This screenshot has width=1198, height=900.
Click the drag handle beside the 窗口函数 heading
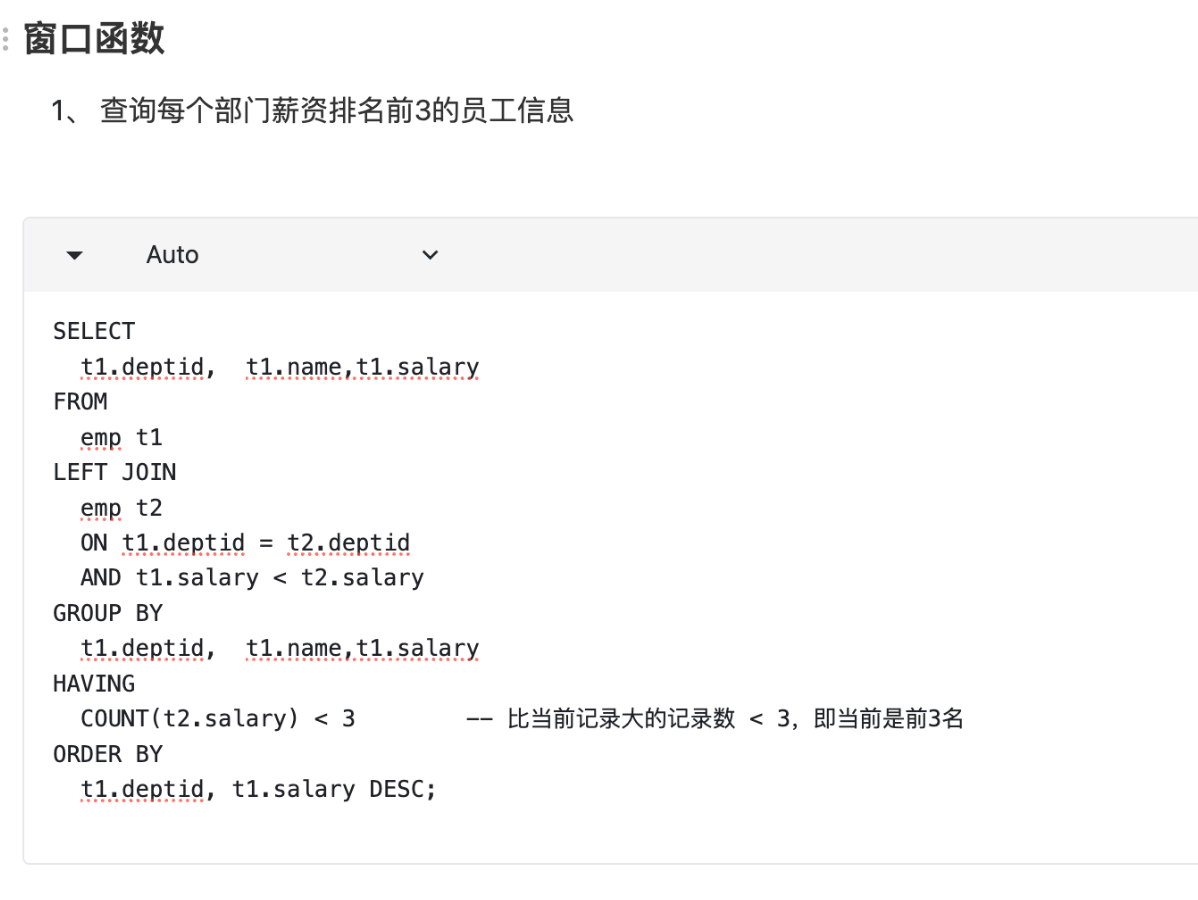[x=6, y=40]
